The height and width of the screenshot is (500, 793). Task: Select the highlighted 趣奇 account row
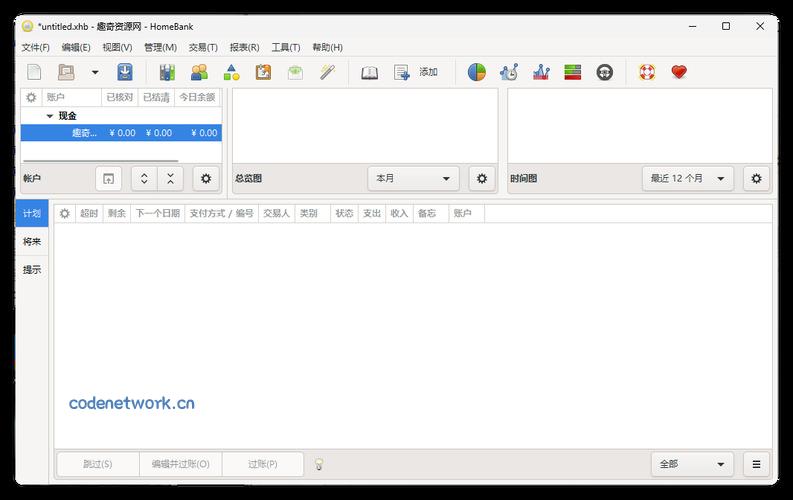click(121, 132)
